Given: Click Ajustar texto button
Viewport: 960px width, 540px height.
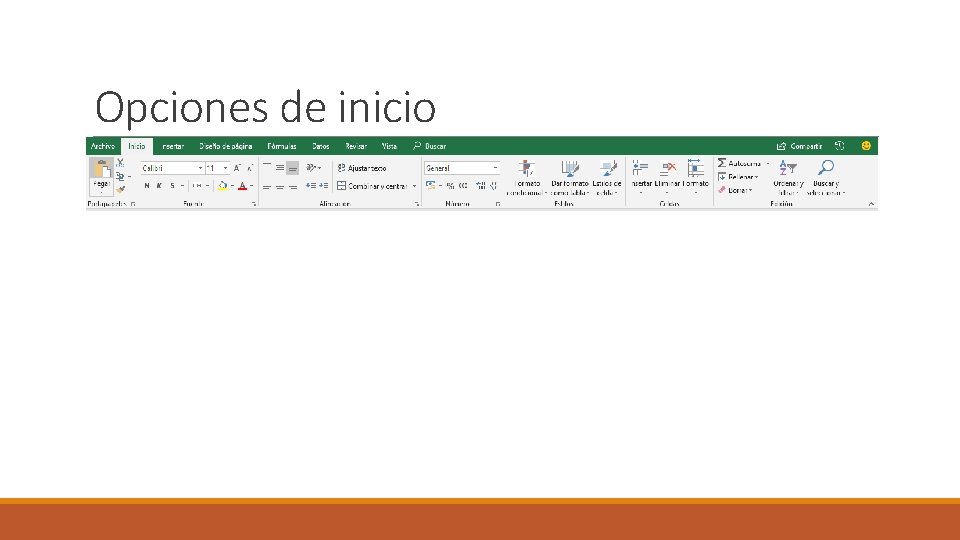Looking at the screenshot, I should coord(362,168).
